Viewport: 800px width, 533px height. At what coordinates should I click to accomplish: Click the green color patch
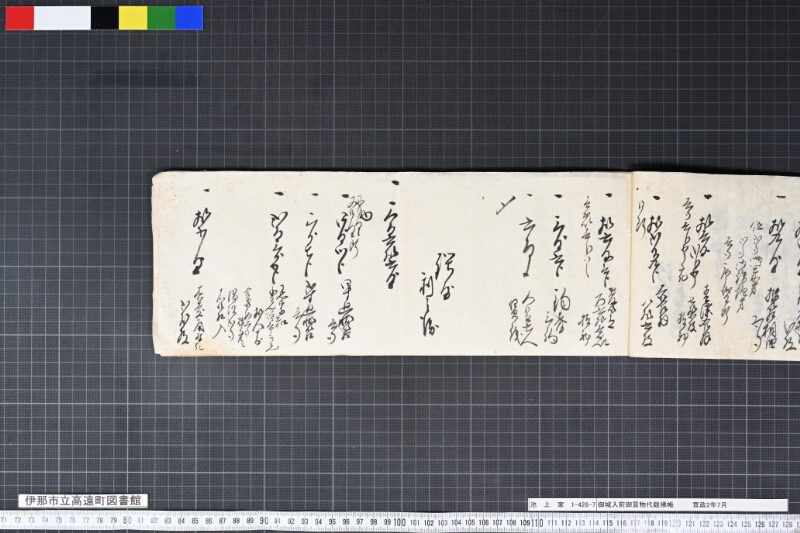click(x=161, y=18)
